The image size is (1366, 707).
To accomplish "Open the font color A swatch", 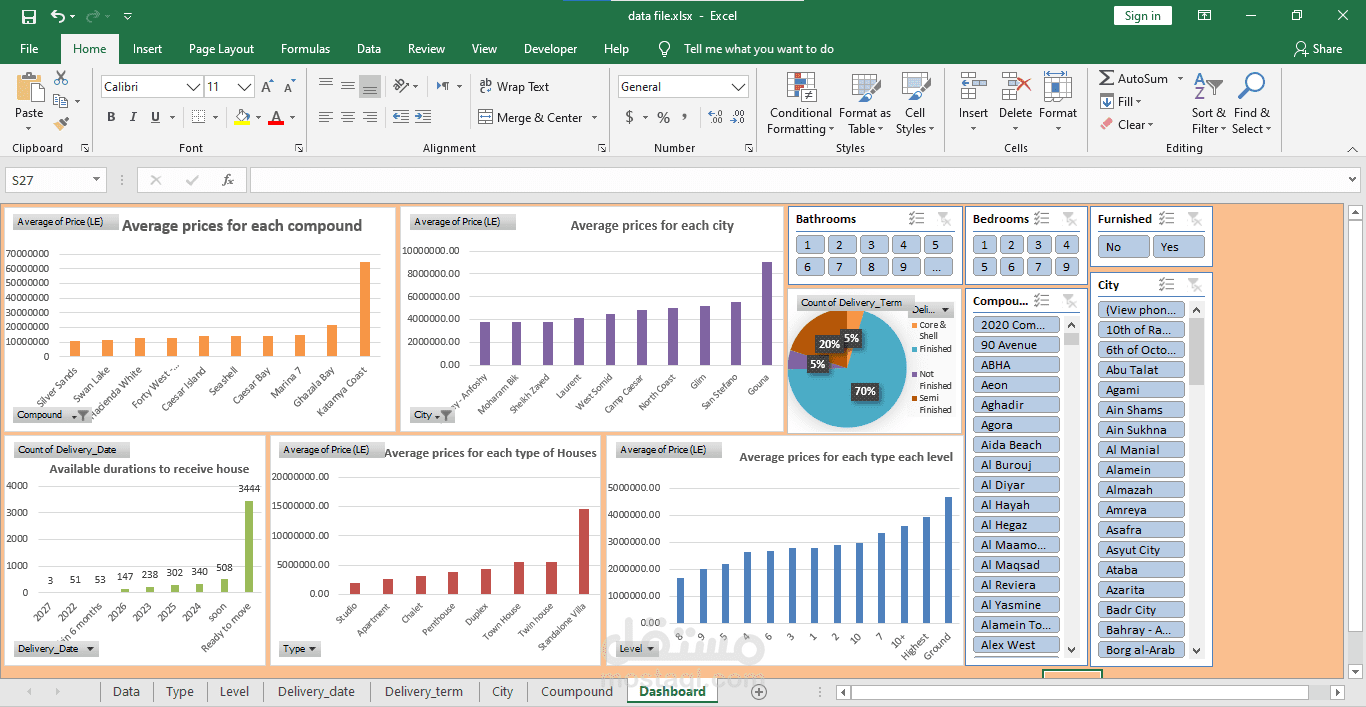I will 276,117.
